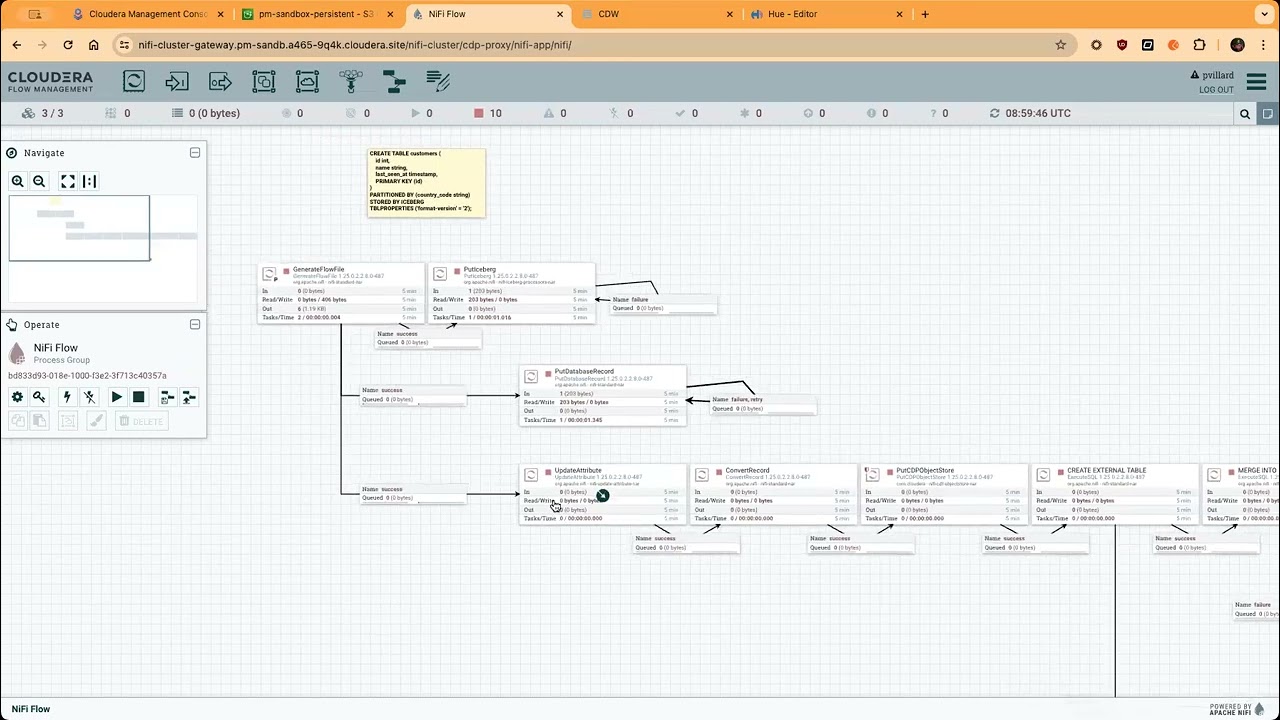Click the browser address bar URL
This screenshot has height=720, width=1280.
[x=355, y=45]
